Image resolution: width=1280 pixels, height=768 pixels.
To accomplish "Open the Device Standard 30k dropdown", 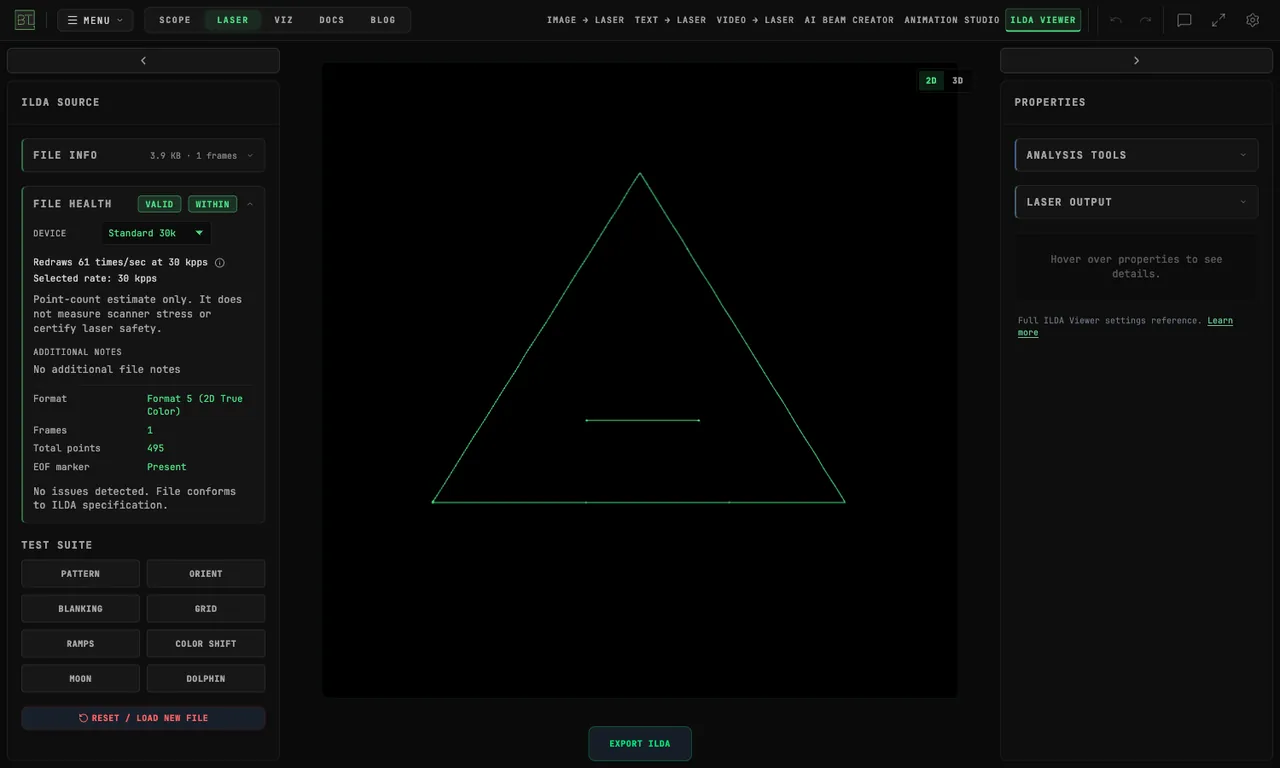I will tap(156, 233).
